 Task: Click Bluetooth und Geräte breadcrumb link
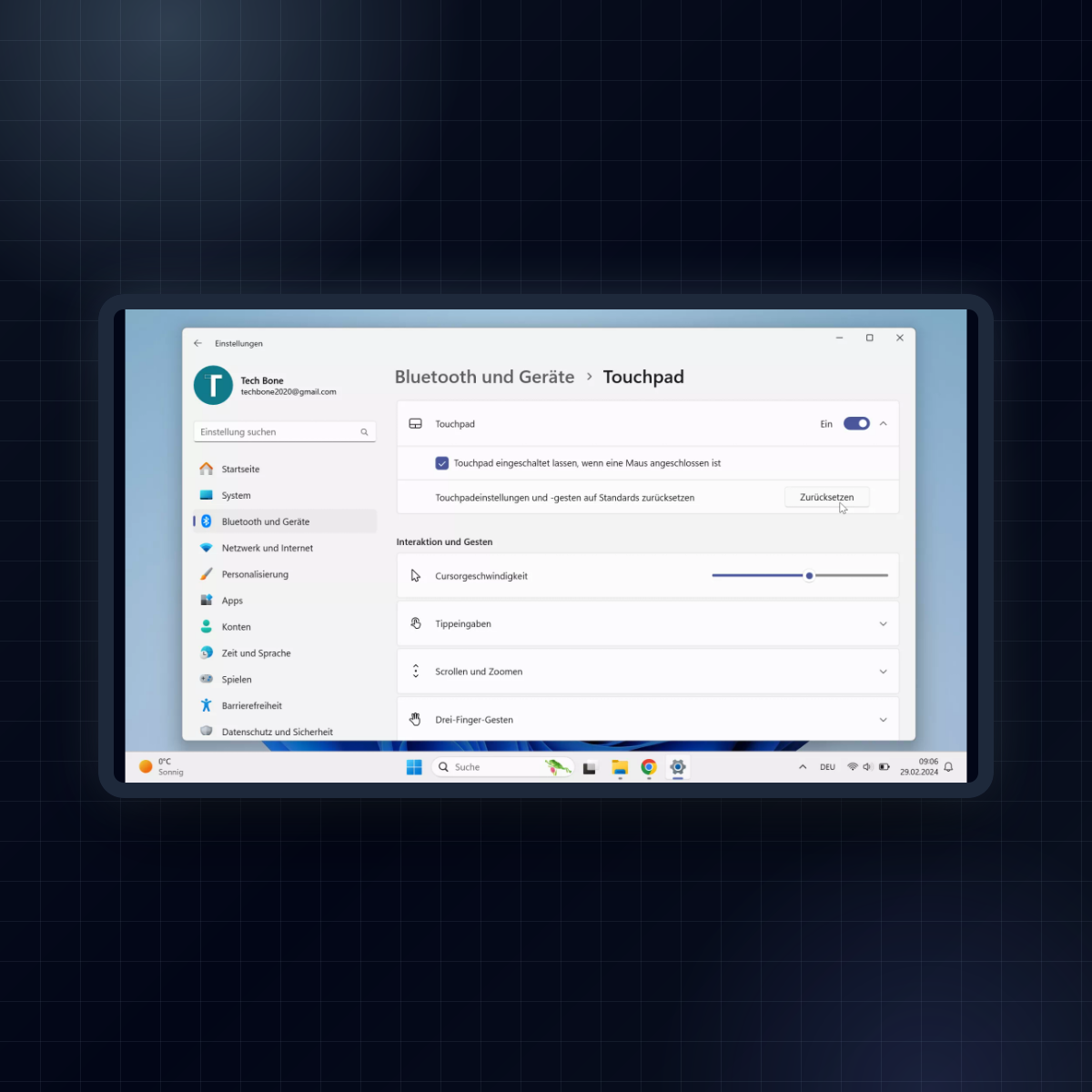tap(484, 377)
